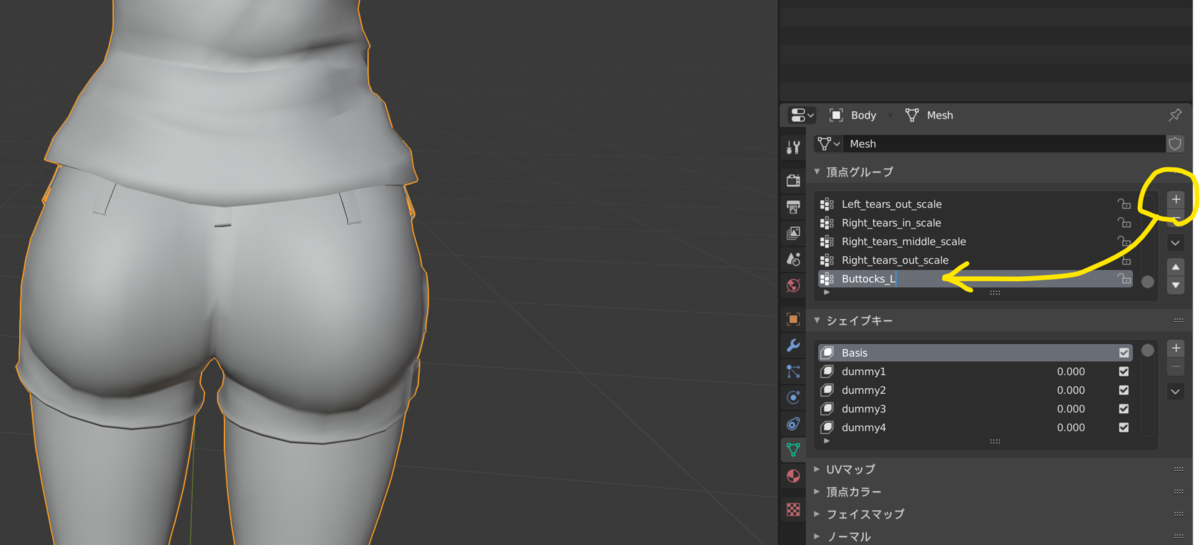Expand the ノーマル panel
This screenshot has height=545, width=1200.
[817, 536]
